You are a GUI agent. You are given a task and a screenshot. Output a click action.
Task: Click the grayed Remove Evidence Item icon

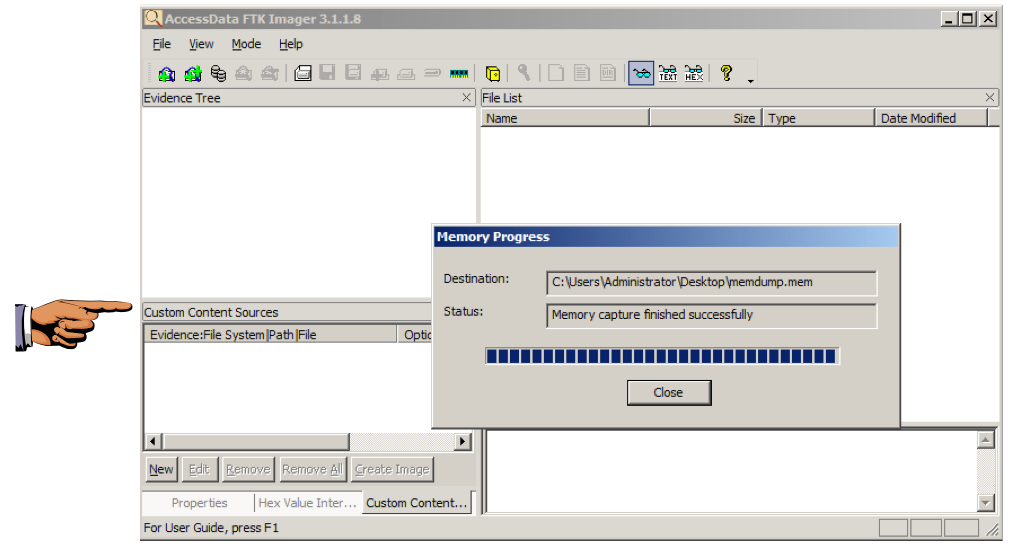(243, 74)
